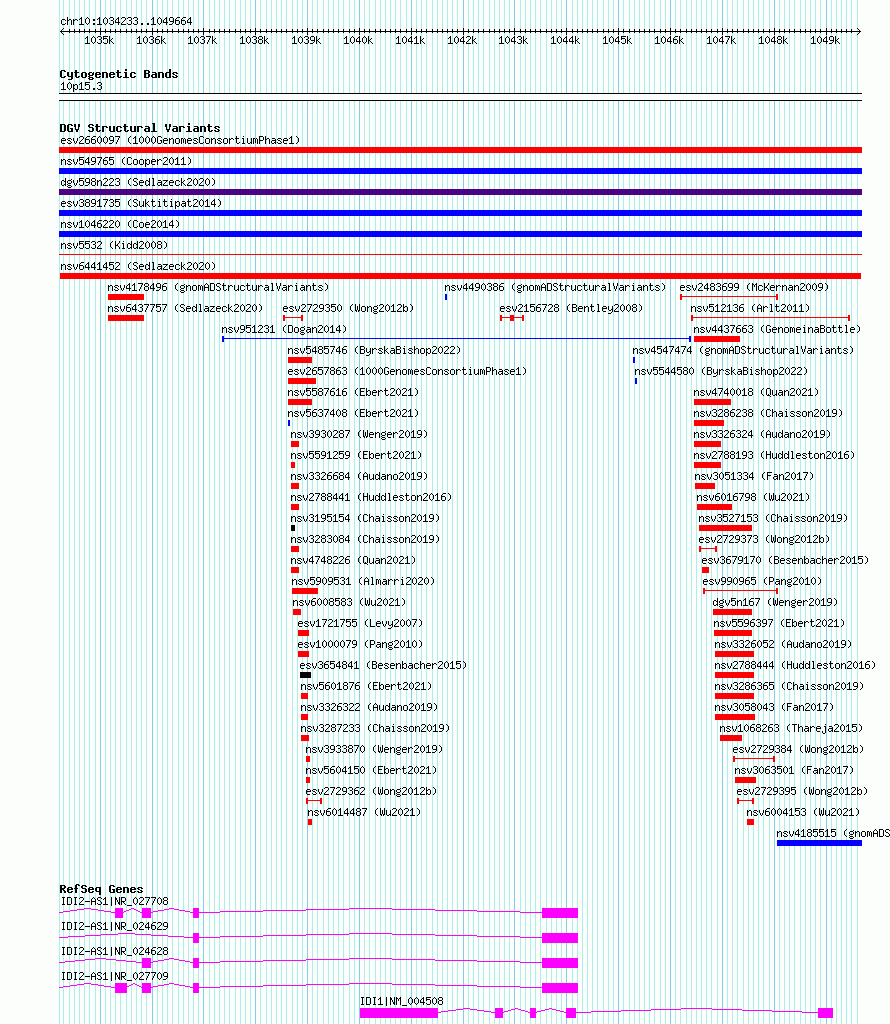Select esv3654841 Besenbacher2015 variant label

[x=383, y=665]
